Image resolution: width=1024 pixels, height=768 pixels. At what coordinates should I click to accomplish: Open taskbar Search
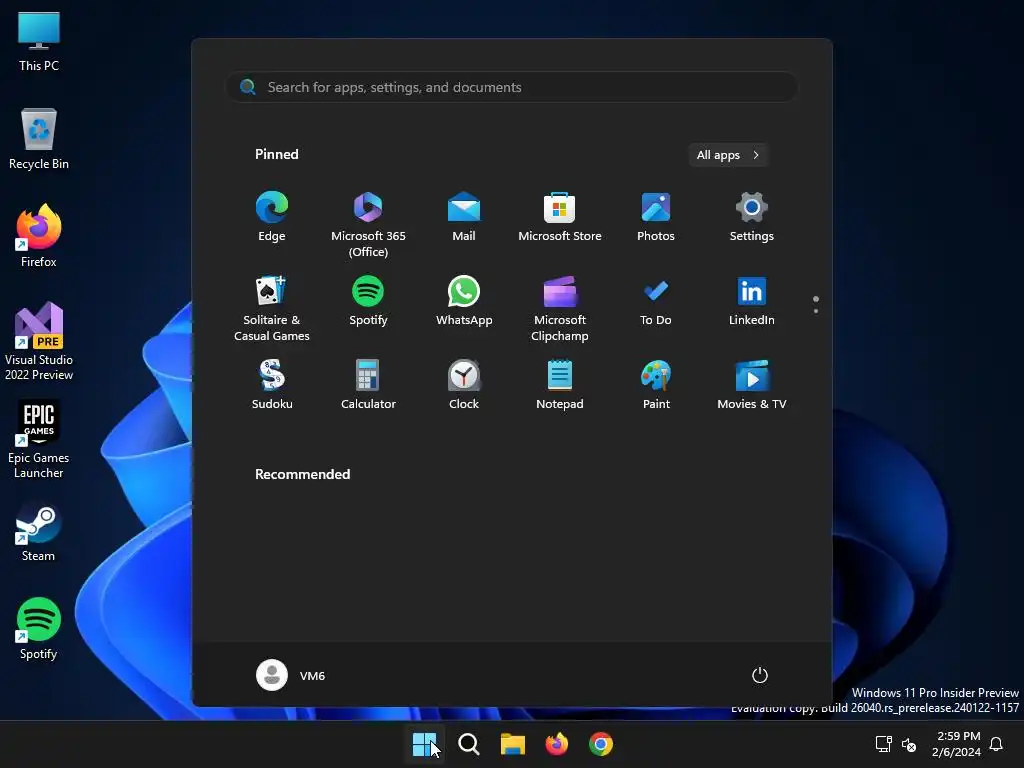click(x=468, y=744)
